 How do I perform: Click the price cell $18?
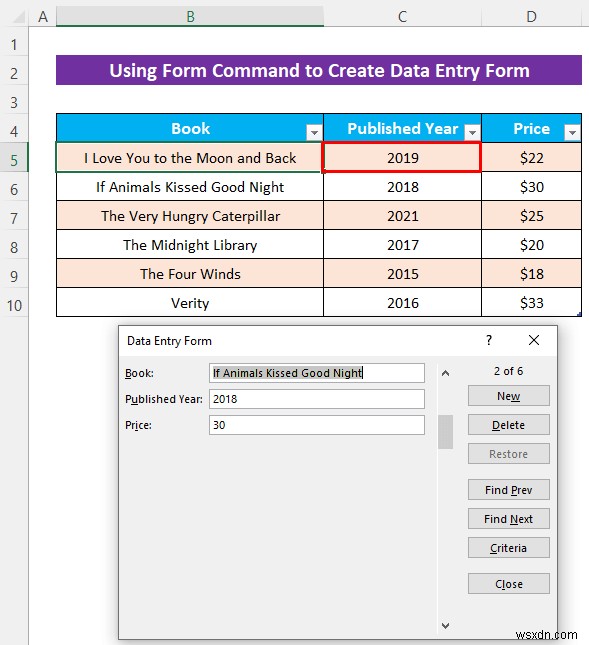point(531,274)
